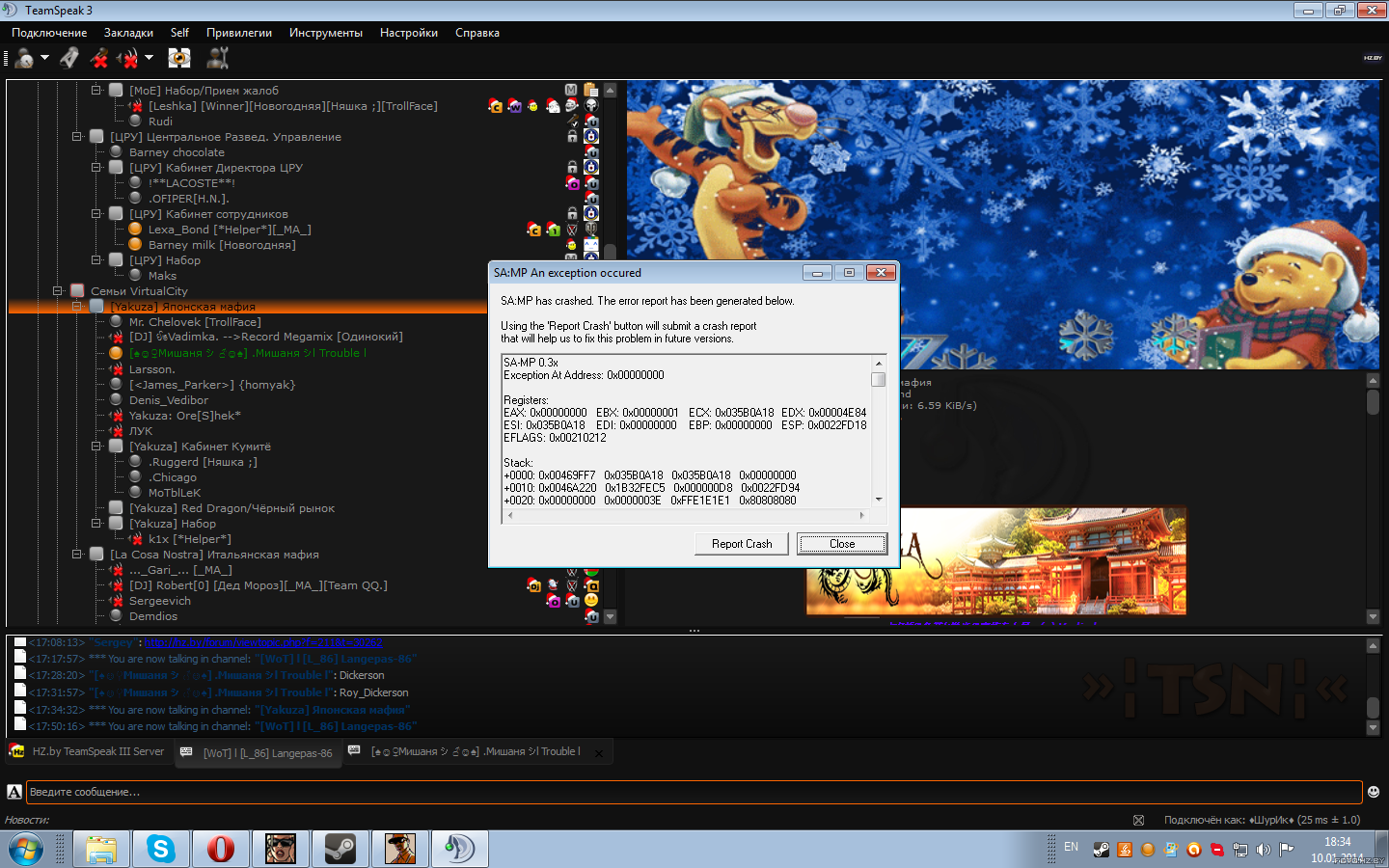
Task: Click channel tree scrollbar up arrow
Action: [610, 90]
